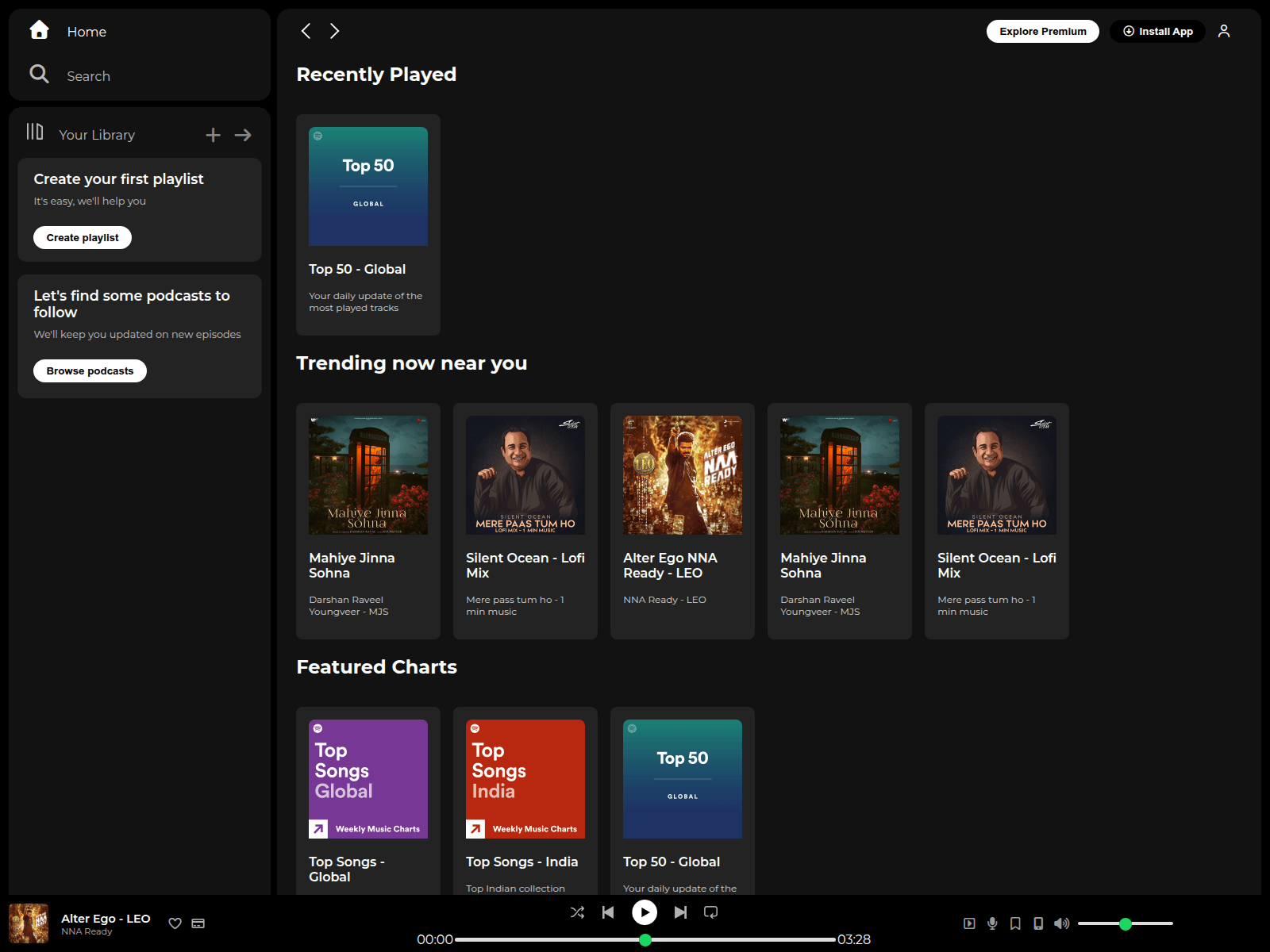
Task: Click the Home label in sidebar
Action: coord(87,32)
